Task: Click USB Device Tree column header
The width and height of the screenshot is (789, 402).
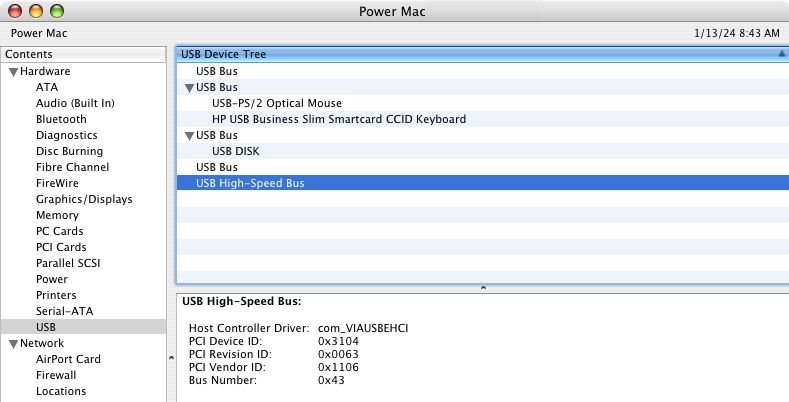Action: coord(483,54)
